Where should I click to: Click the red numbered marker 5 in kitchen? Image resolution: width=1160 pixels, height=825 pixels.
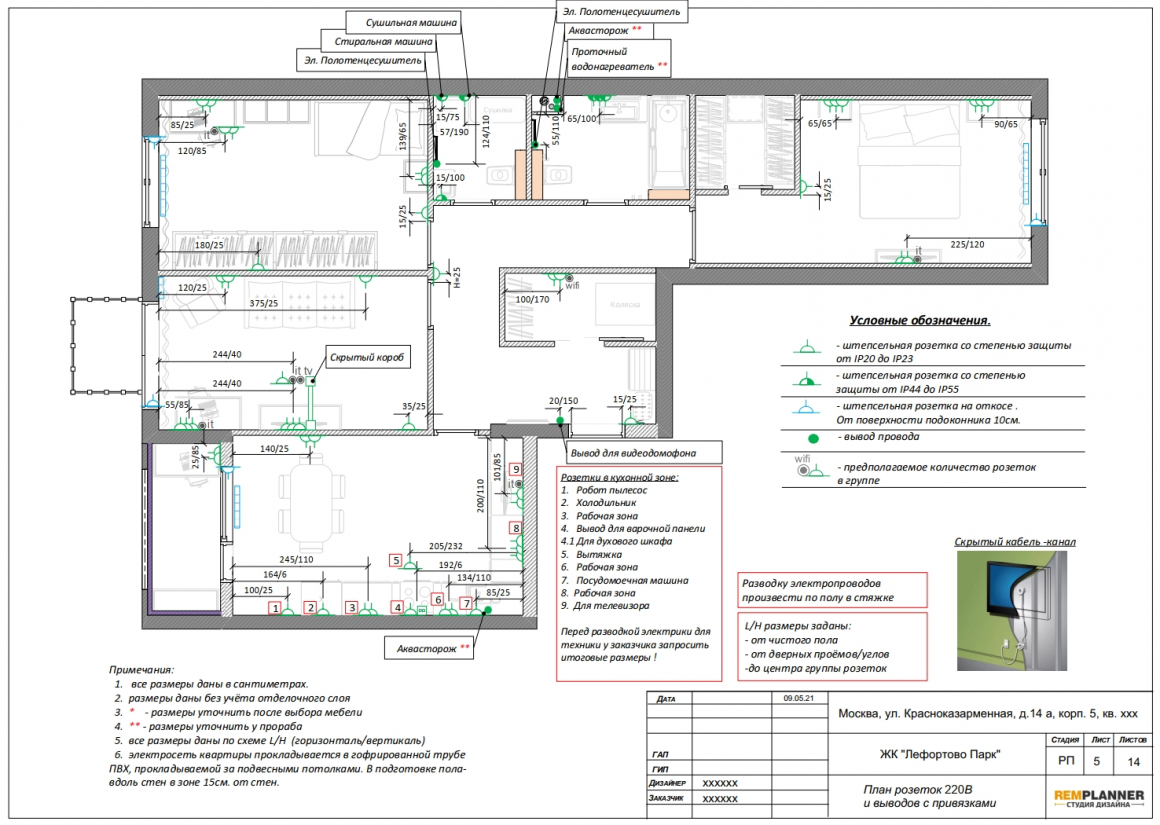(397, 561)
